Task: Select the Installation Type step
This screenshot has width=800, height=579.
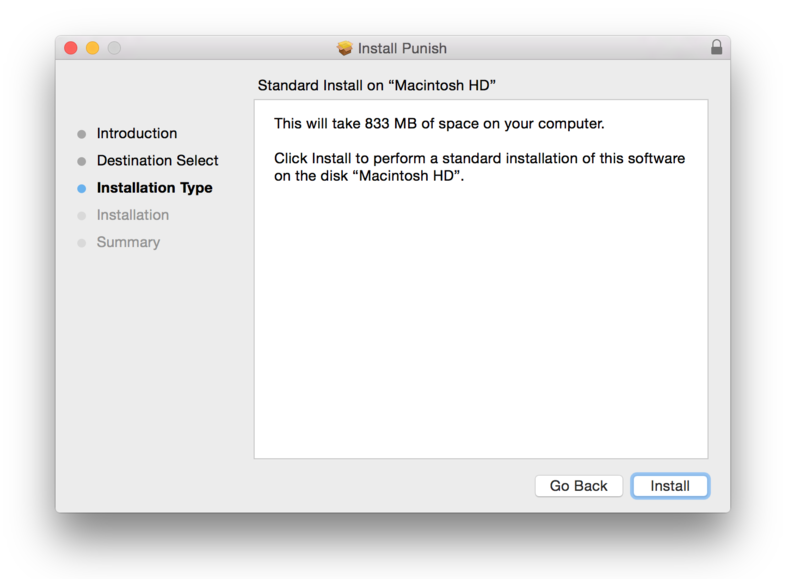Action: (x=154, y=187)
